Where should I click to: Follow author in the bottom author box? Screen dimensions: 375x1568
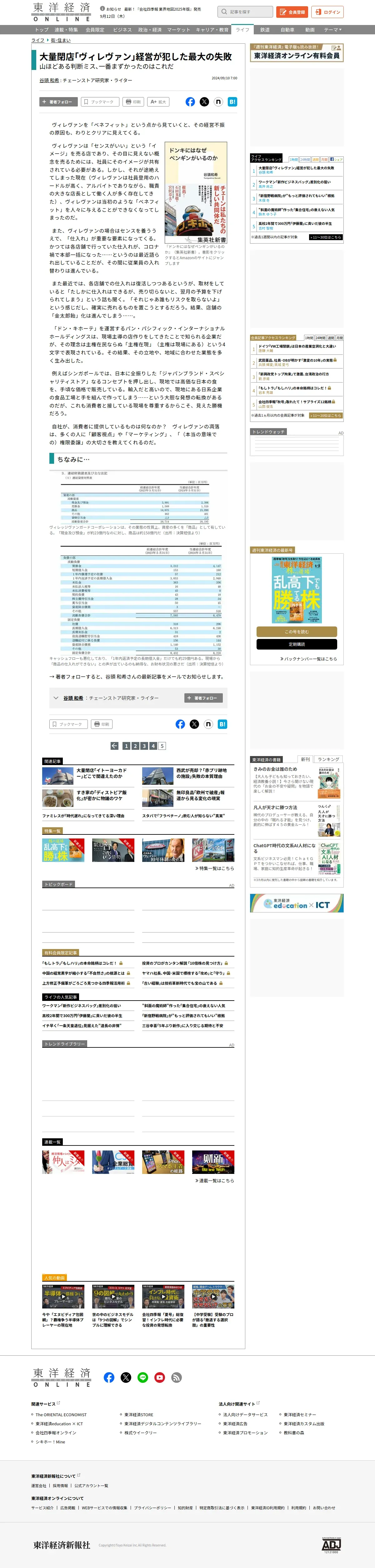pos(203,698)
